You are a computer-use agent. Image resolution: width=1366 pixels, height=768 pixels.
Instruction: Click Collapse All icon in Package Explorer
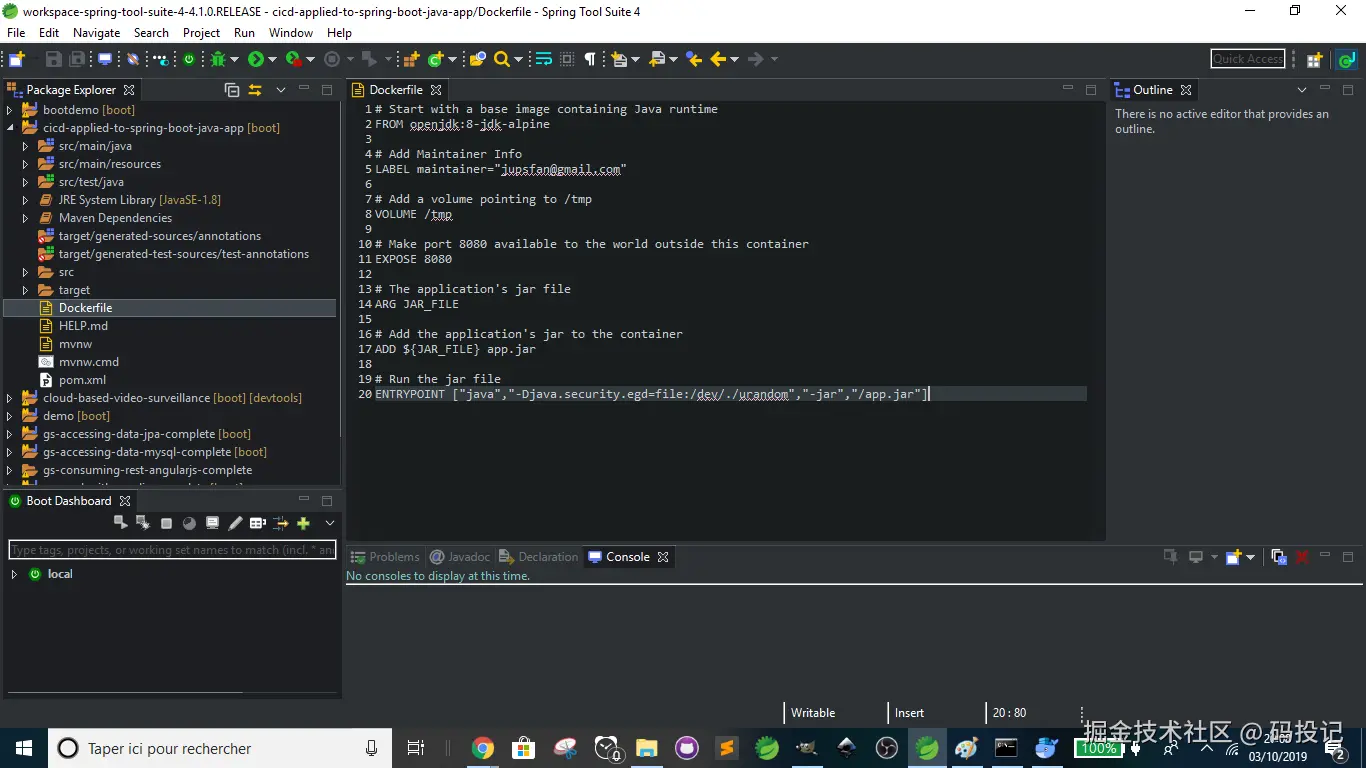[232, 90]
